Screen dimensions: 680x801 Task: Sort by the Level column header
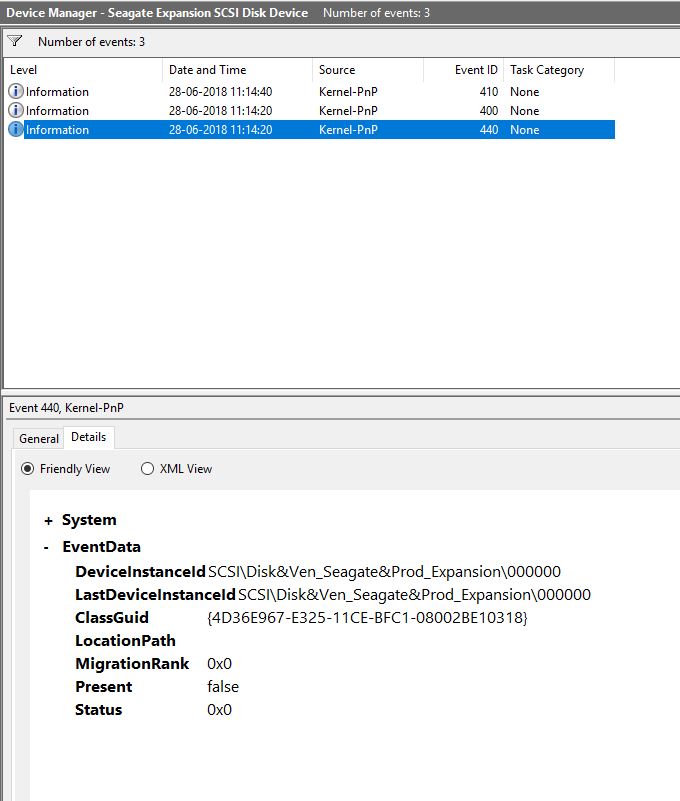84,69
